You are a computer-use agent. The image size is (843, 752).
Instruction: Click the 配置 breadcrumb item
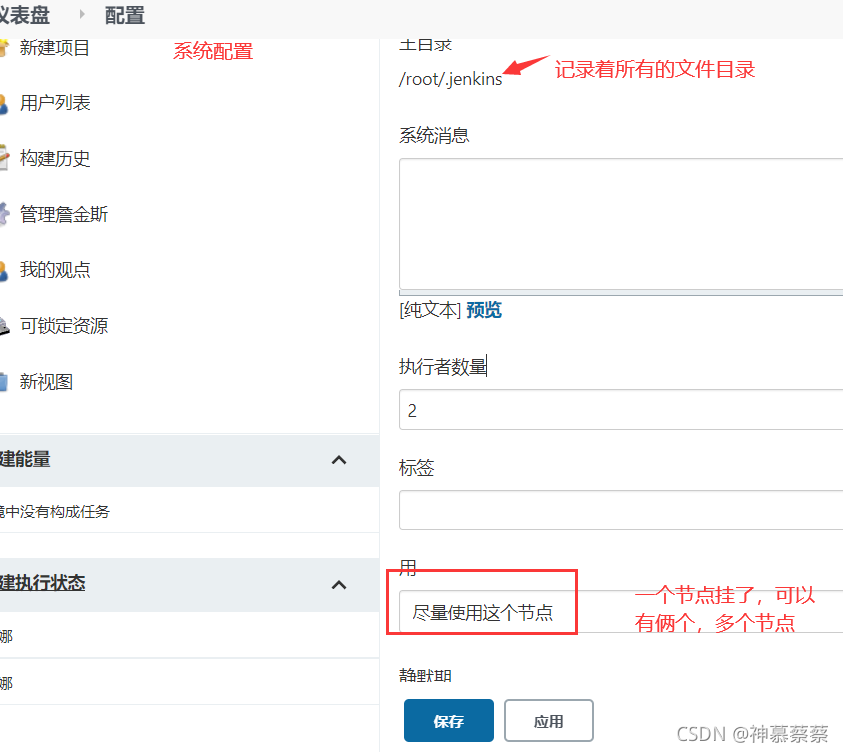click(125, 15)
